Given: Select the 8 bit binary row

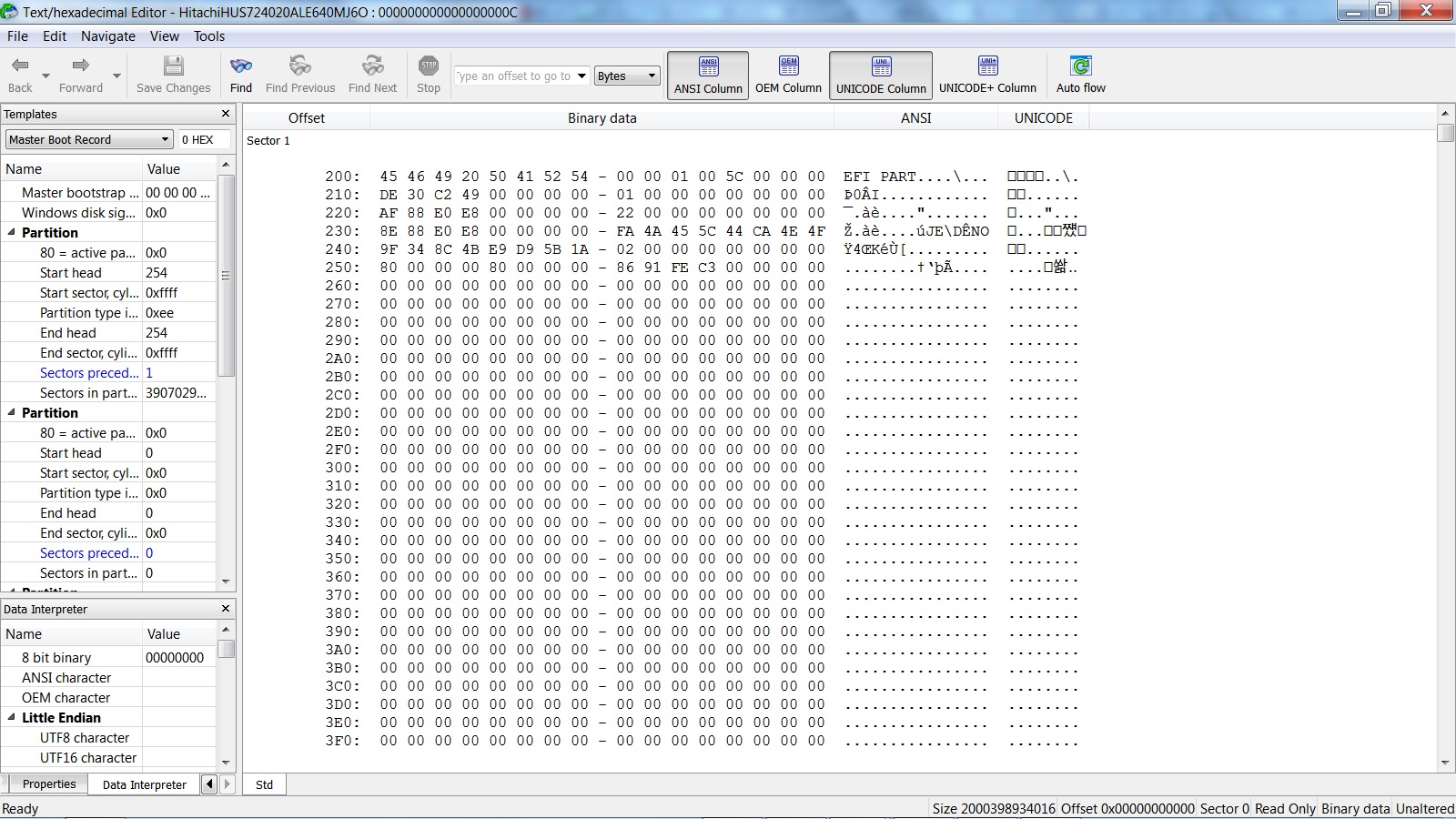Looking at the screenshot, I should [x=108, y=657].
